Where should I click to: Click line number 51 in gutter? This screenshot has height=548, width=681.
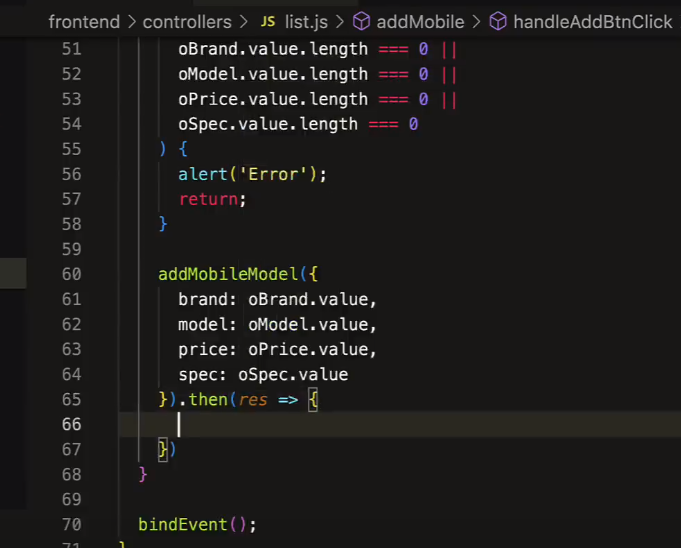click(x=72, y=49)
